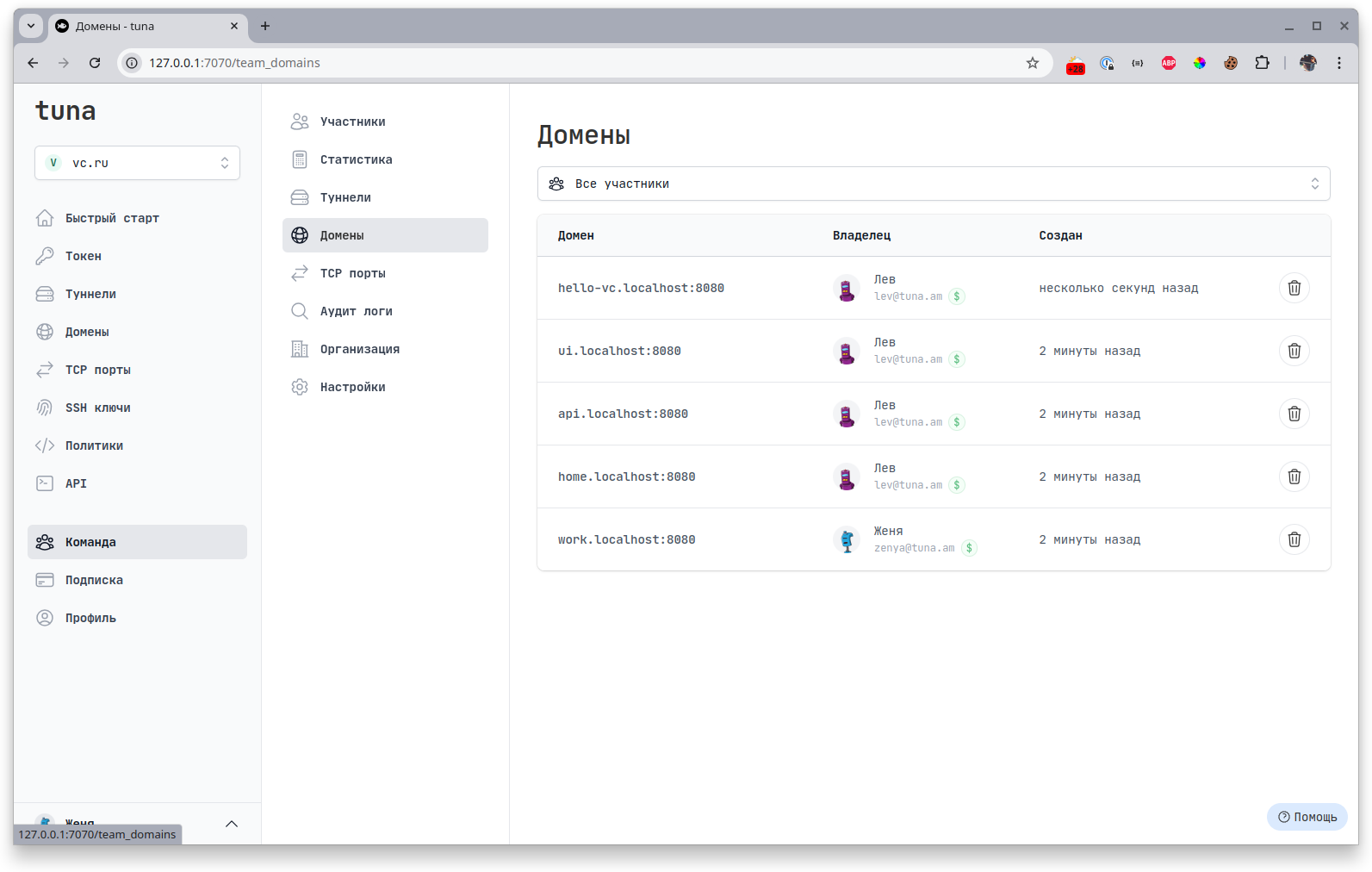Open TCP порты in team submenu
The width and height of the screenshot is (1372, 872).
coord(352,273)
